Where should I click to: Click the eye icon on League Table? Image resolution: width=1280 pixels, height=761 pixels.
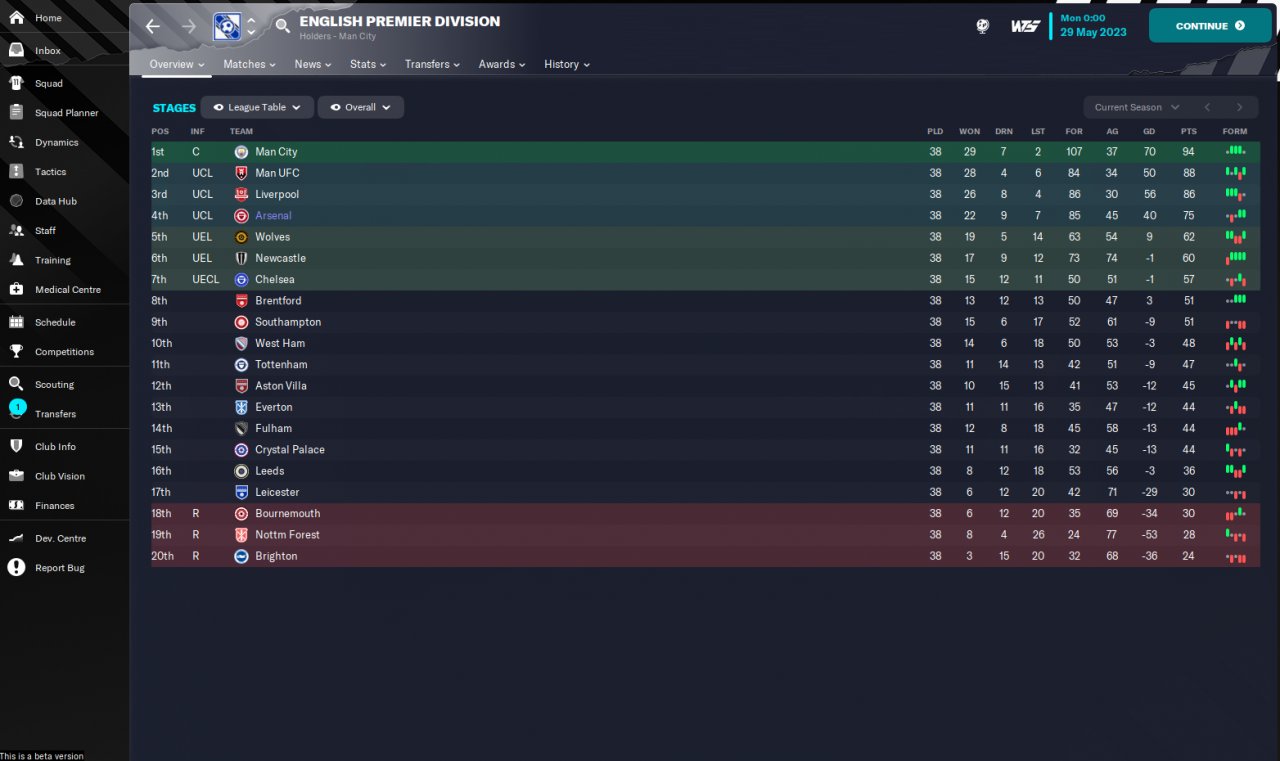218,107
